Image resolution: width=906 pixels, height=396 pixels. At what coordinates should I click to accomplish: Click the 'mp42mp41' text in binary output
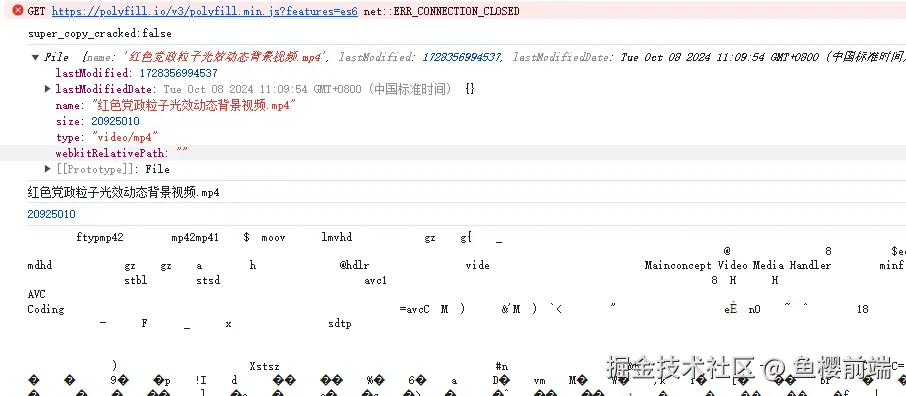[195, 238]
